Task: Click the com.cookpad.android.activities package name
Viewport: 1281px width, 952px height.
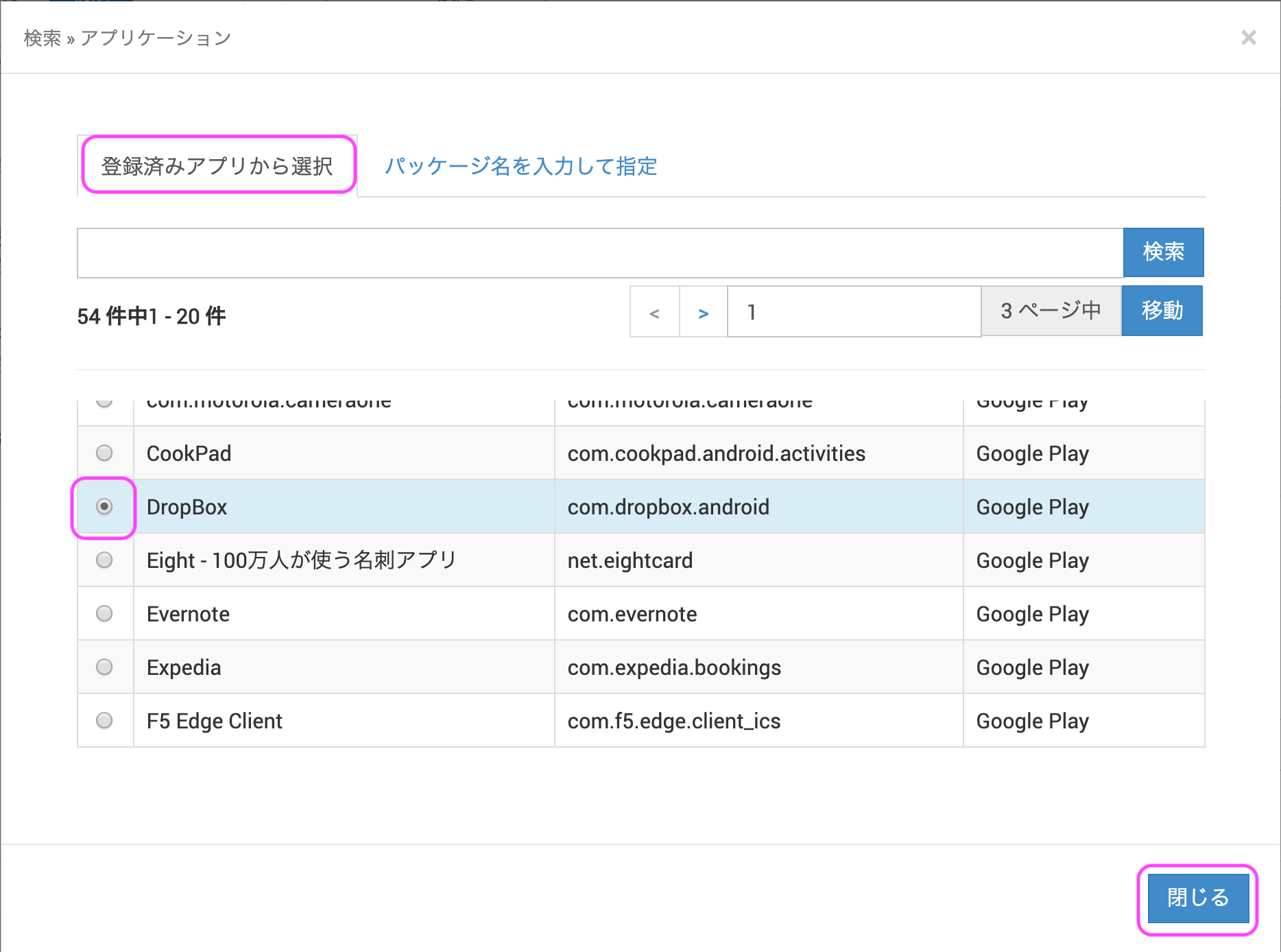Action: coord(716,454)
